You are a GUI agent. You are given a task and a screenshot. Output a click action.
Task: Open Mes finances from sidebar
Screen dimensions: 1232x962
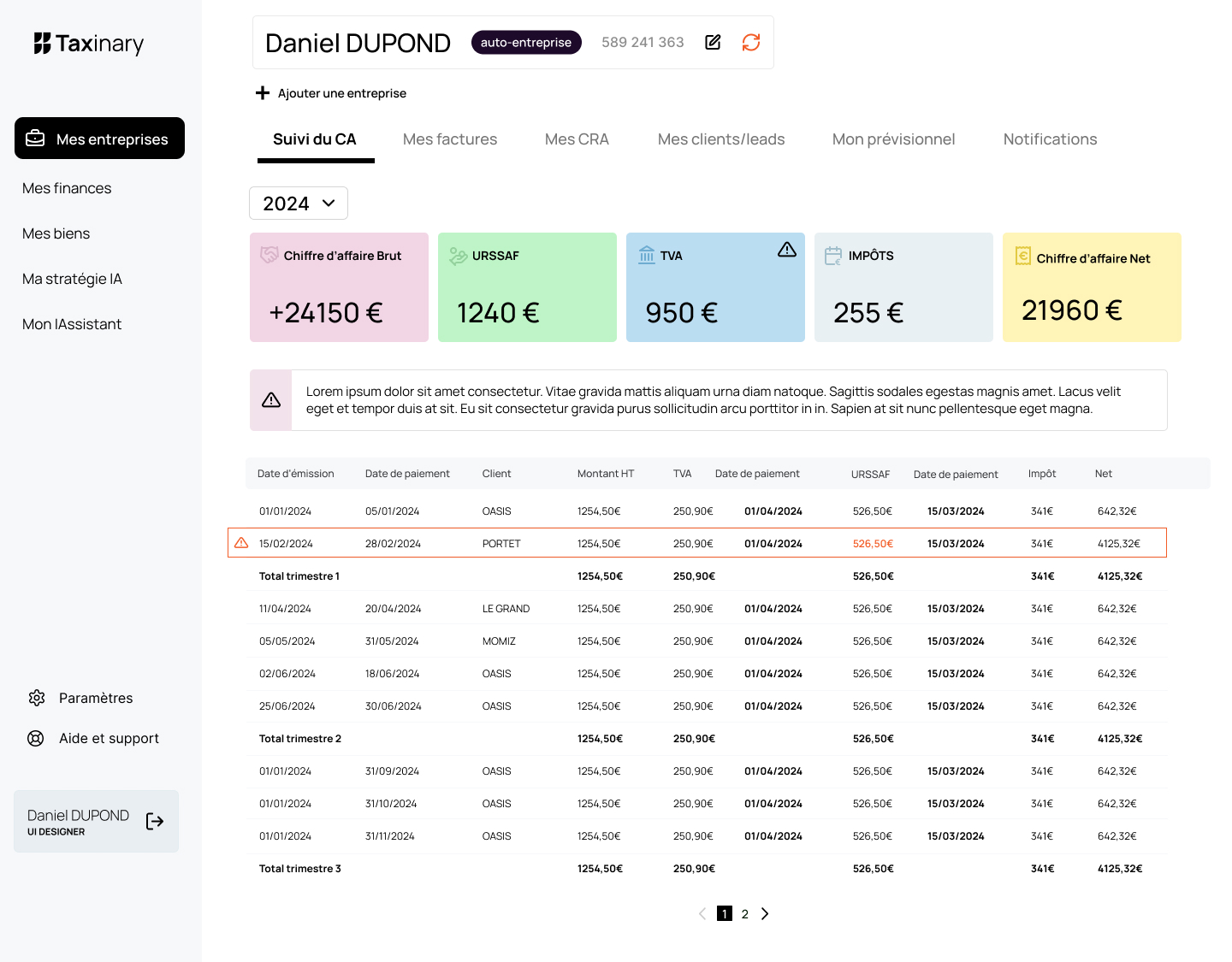pyautogui.click(x=67, y=188)
